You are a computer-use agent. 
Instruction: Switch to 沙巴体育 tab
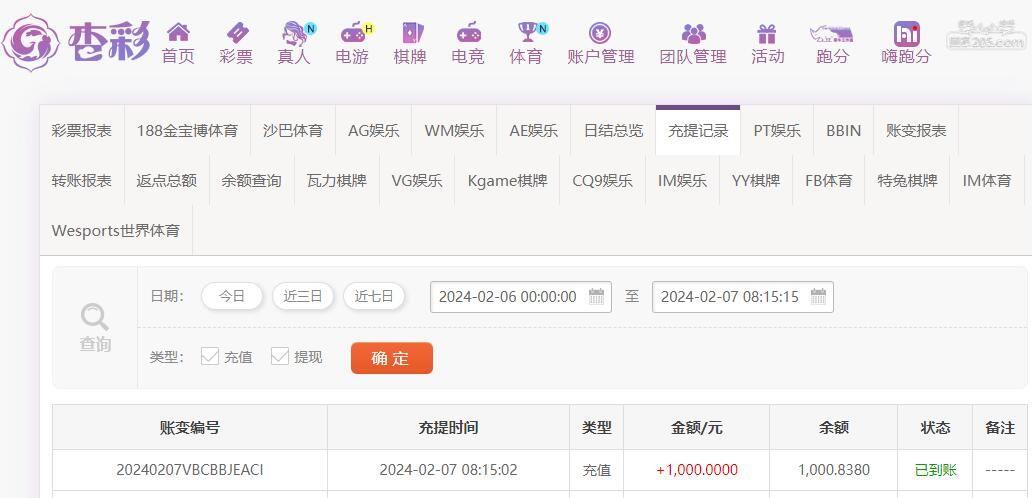[x=293, y=130]
